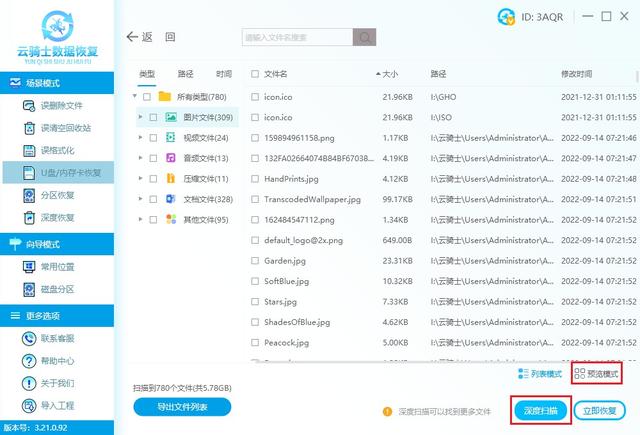This screenshot has height=435, width=640.
Task: Click the 视频文件 video type icon
Action: pyautogui.click(x=171, y=138)
